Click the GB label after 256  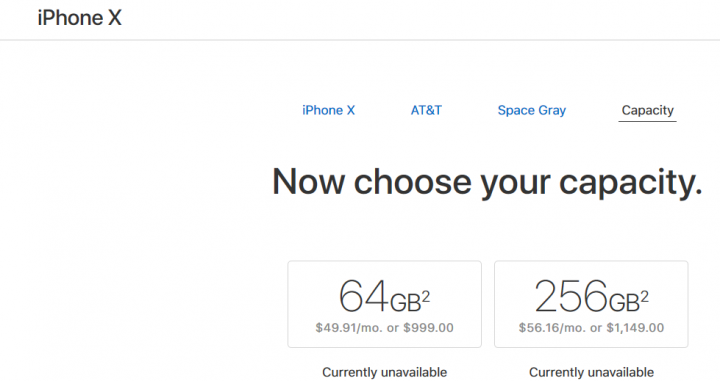click(624, 303)
